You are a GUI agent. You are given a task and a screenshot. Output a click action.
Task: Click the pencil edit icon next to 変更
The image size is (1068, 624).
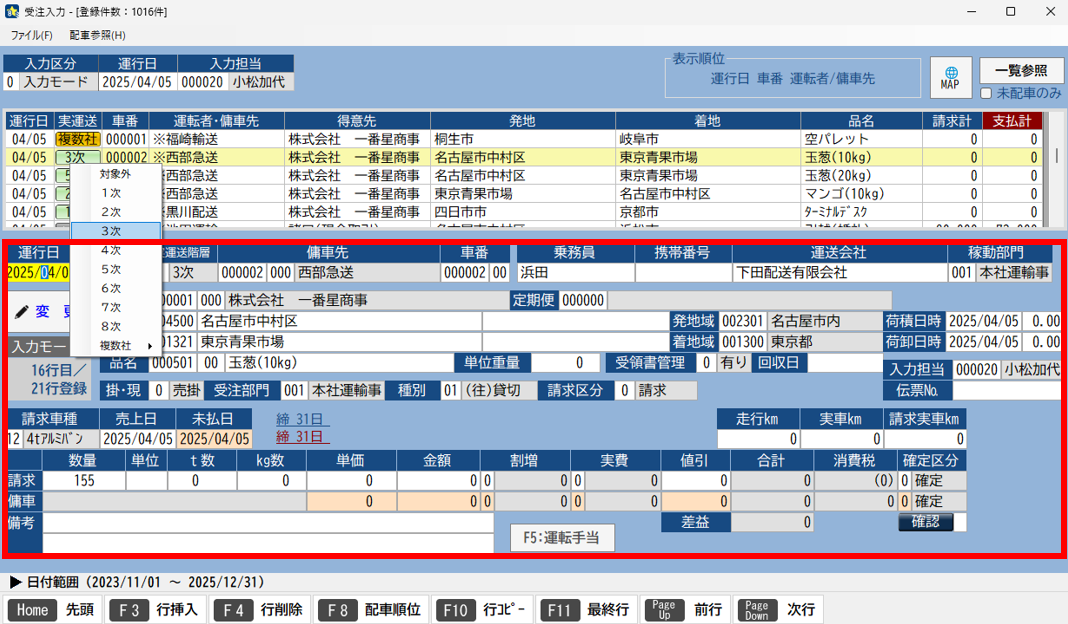point(24,311)
